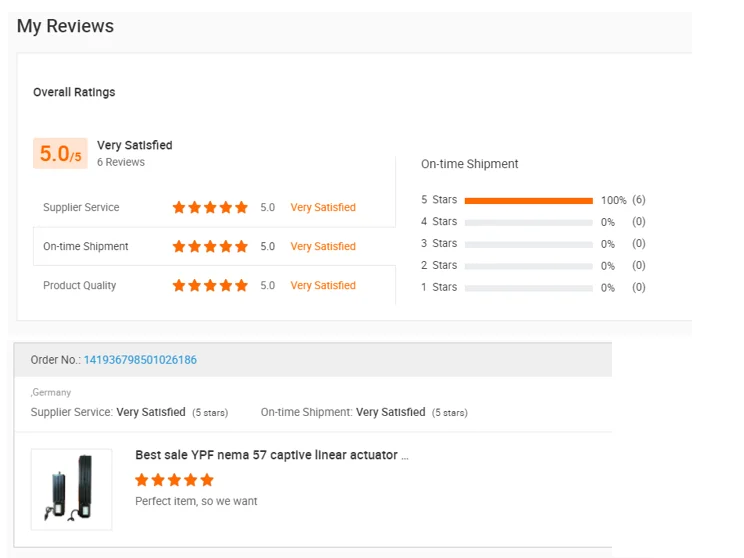The height and width of the screenshot is (558, 744).
Task: Click the 2 Stars rating bar
Action: tap(528, 266)
